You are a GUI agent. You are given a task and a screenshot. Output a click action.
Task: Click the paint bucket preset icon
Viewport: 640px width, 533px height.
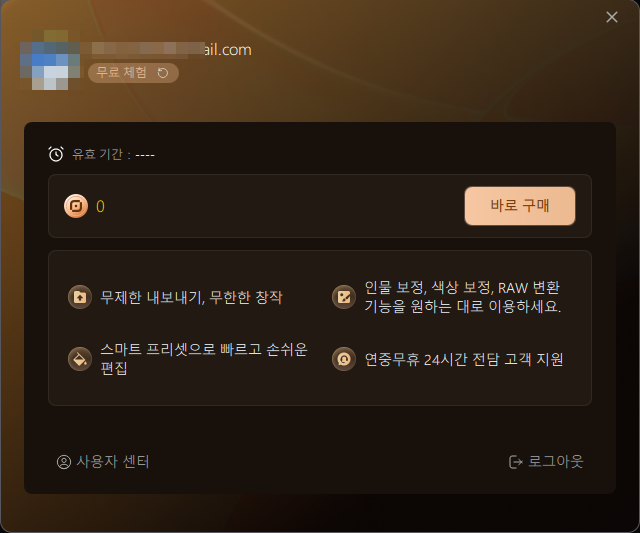pyautogui.click(x=80, y=359)
